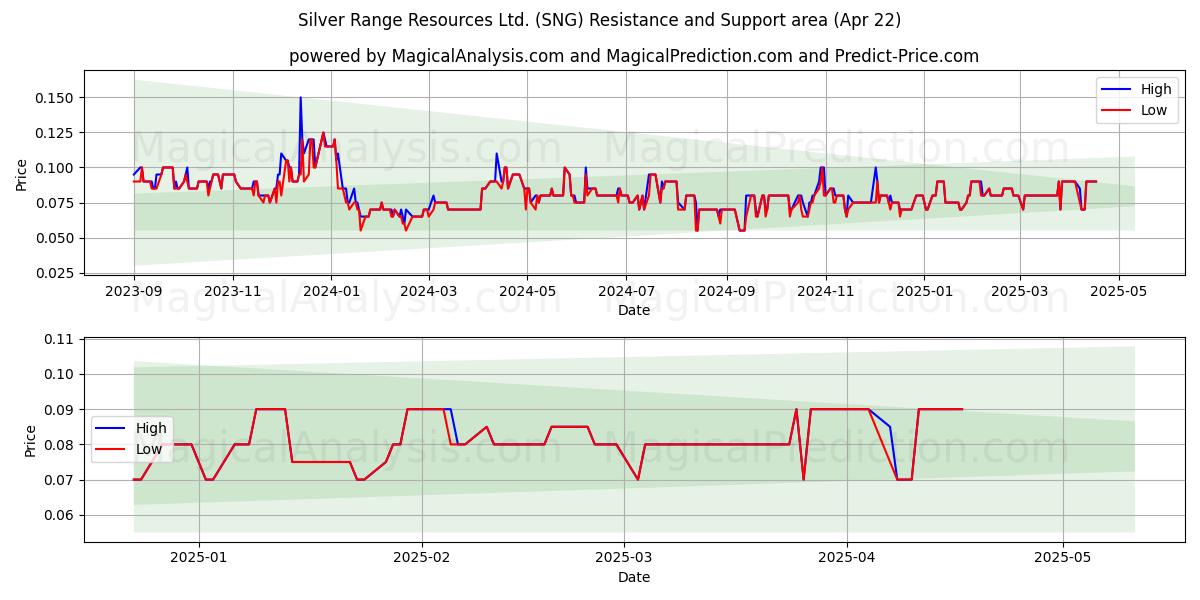Click the 2024-11 date tick label
Image resolution: width=1200 pixels, height=600 pixels.
[x=825, y=291]
